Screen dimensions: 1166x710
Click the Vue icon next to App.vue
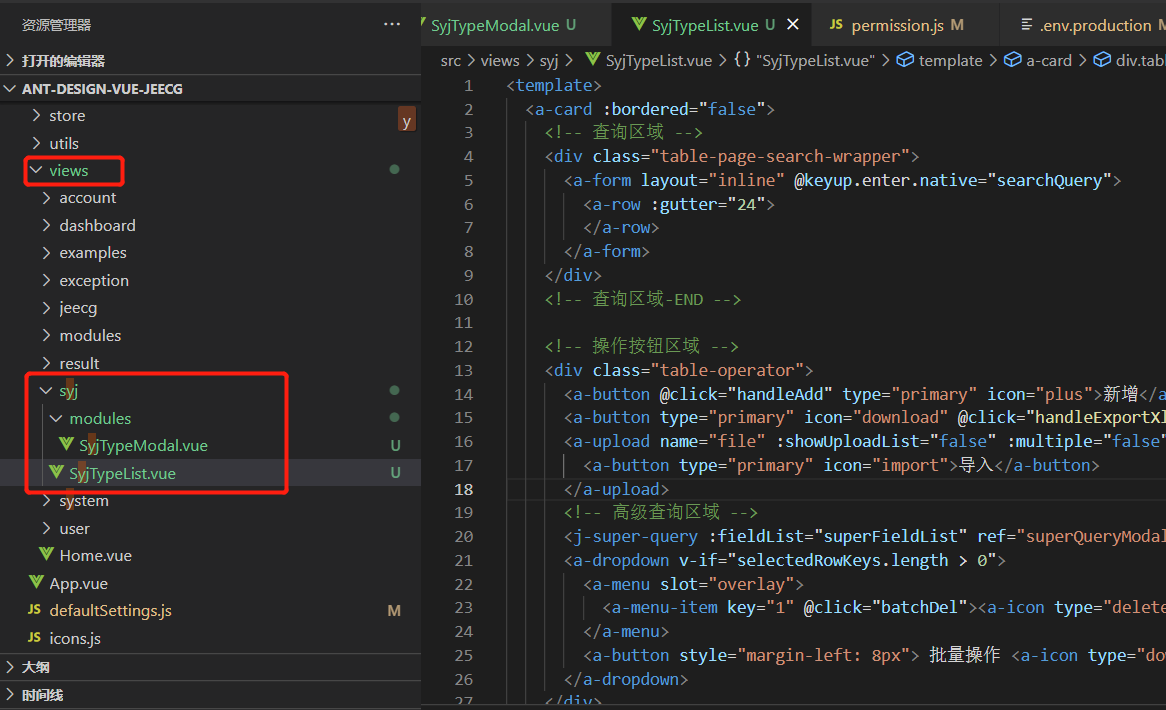click(x=34, y=583)
